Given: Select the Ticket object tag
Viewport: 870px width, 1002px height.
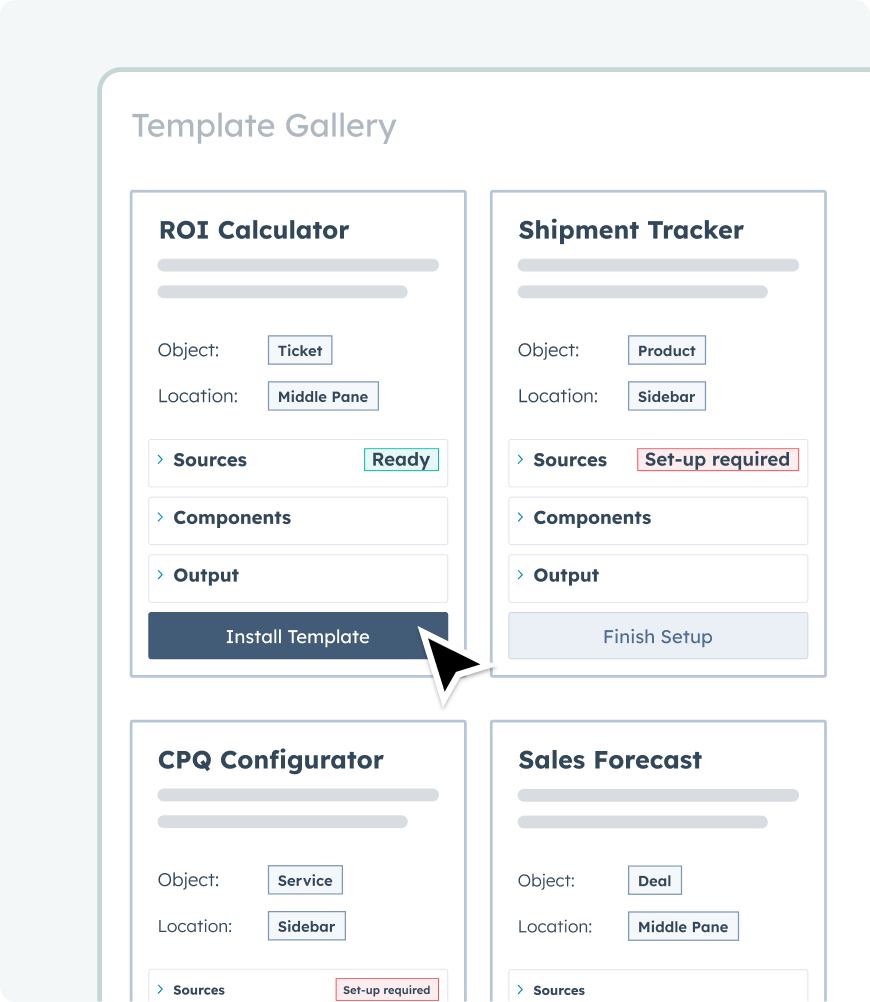Looking at the screenshot, I should pyautogui.click(x=300, y=351).
